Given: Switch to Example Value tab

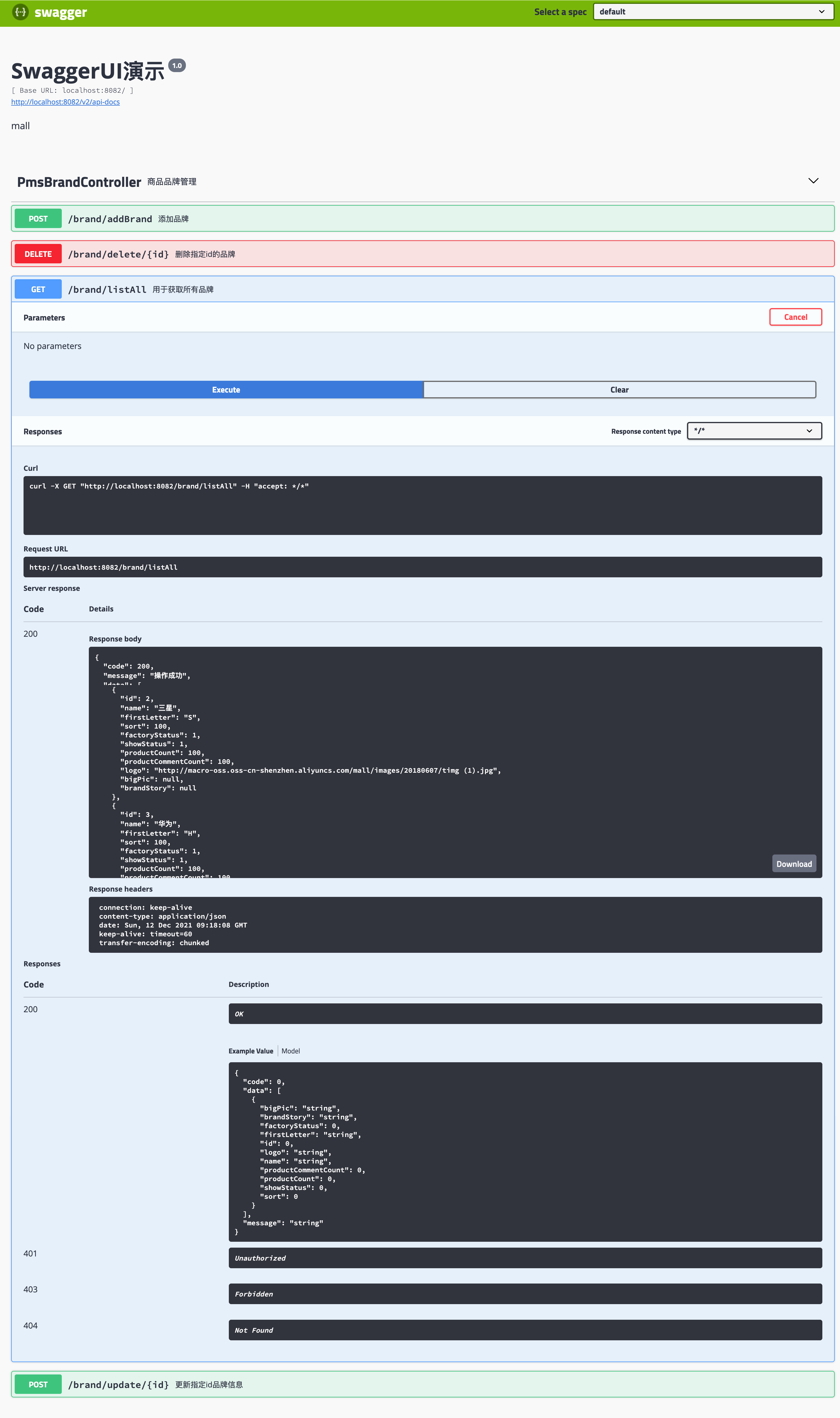Looking at the screenshot, I should (x=251, y=1051).
